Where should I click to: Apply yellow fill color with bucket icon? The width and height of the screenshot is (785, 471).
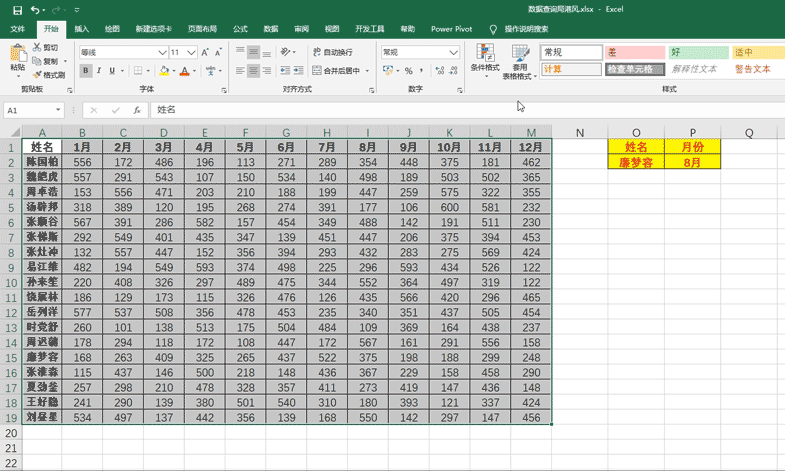click(x=164, y=71)
